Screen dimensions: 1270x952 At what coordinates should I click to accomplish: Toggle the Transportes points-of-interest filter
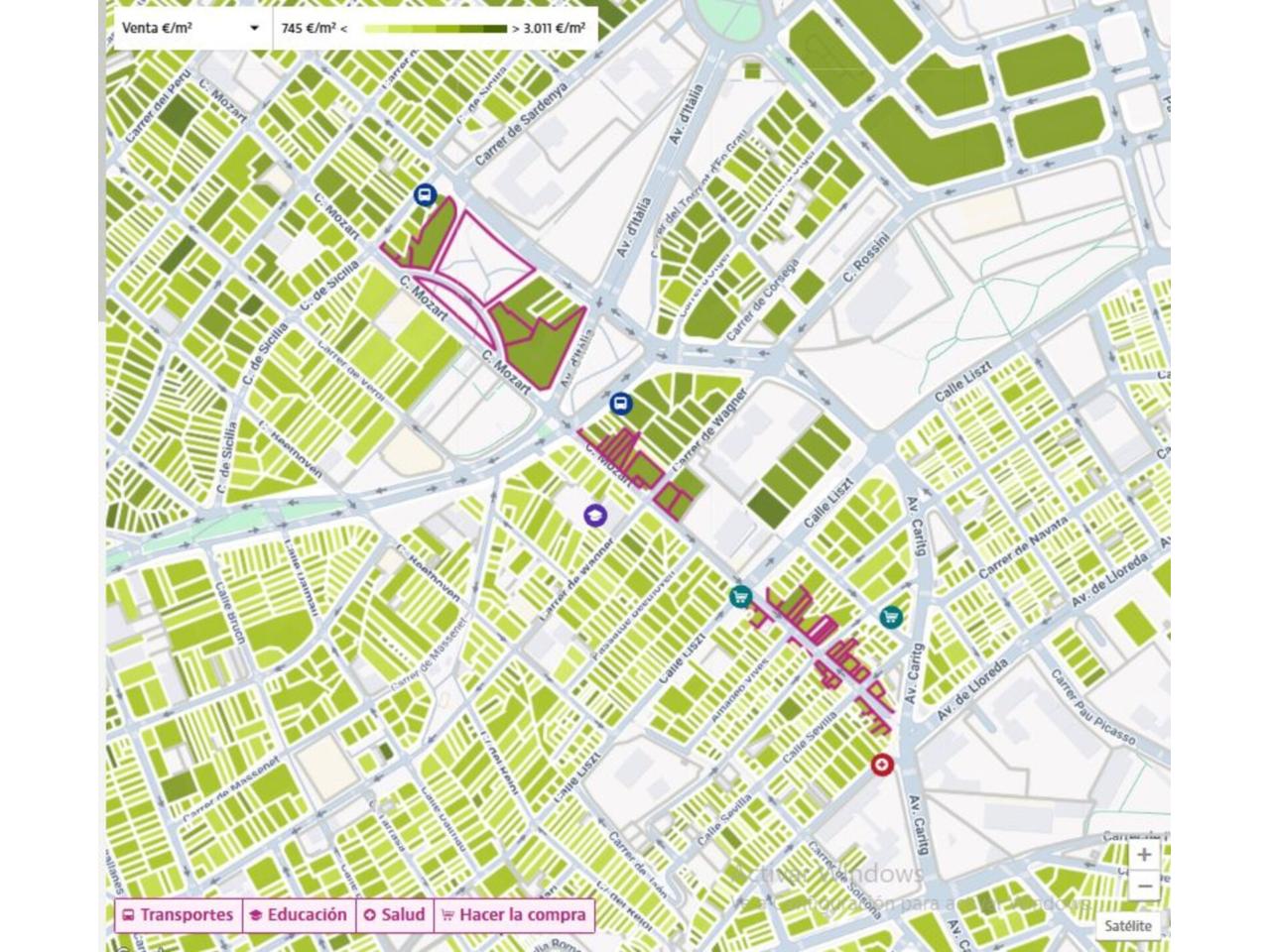pos(179,914)
